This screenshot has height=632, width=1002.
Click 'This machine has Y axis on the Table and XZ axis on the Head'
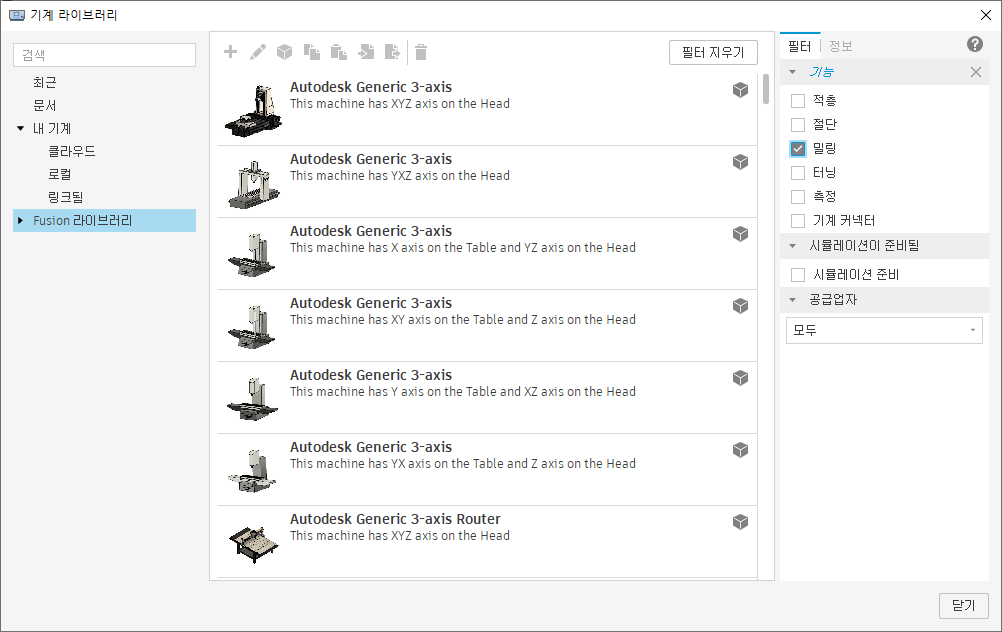(x=463, y=392)
